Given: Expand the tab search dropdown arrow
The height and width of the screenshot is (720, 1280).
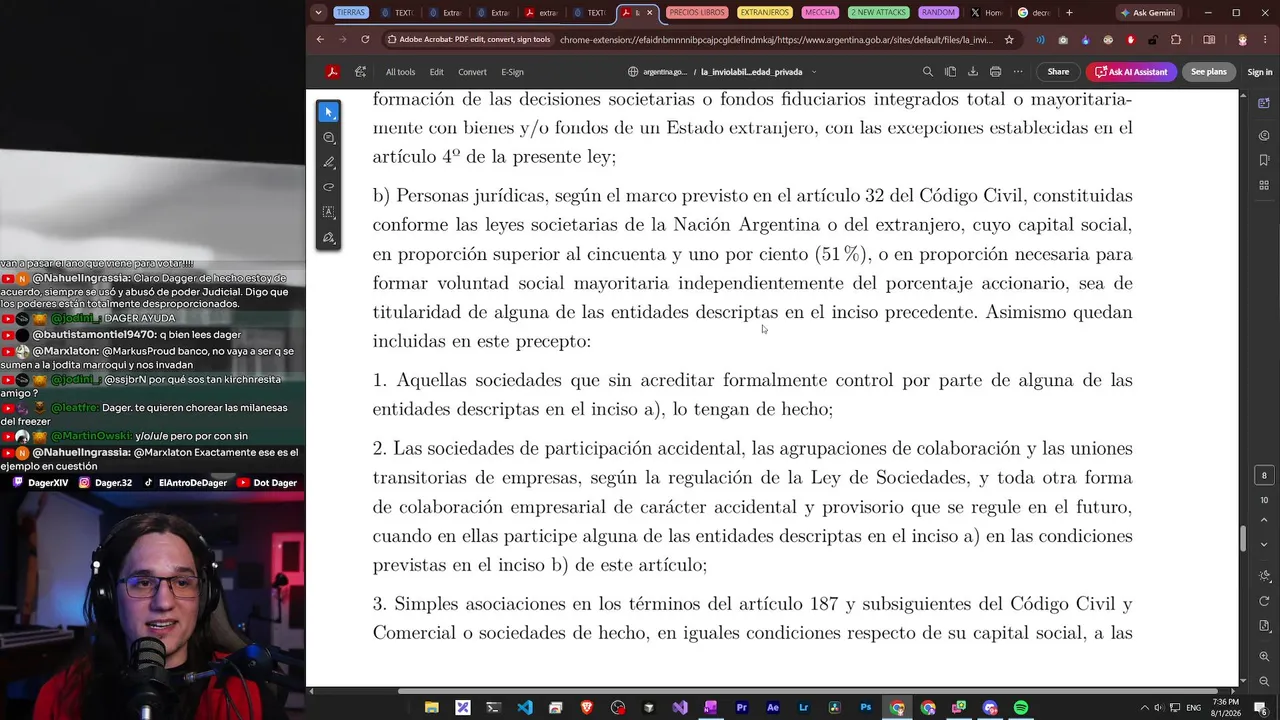Looking at the screenshot, I should click(318, 13).
